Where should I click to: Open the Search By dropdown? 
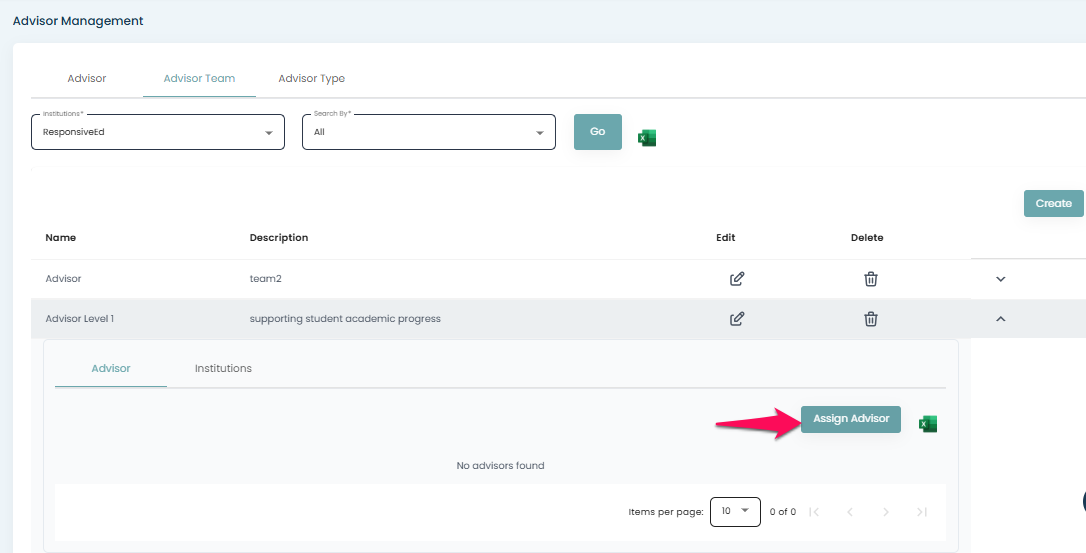point(428,132)
